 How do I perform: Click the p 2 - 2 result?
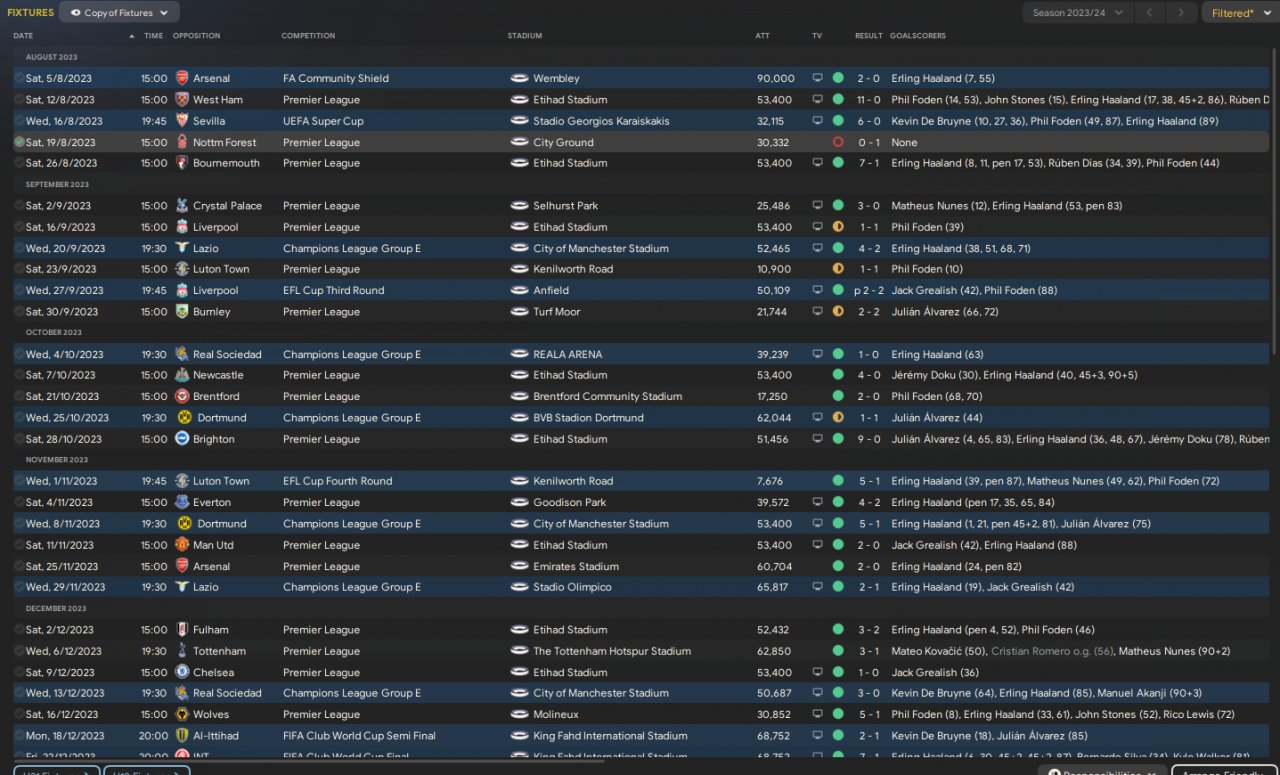[x=867, y=291]
